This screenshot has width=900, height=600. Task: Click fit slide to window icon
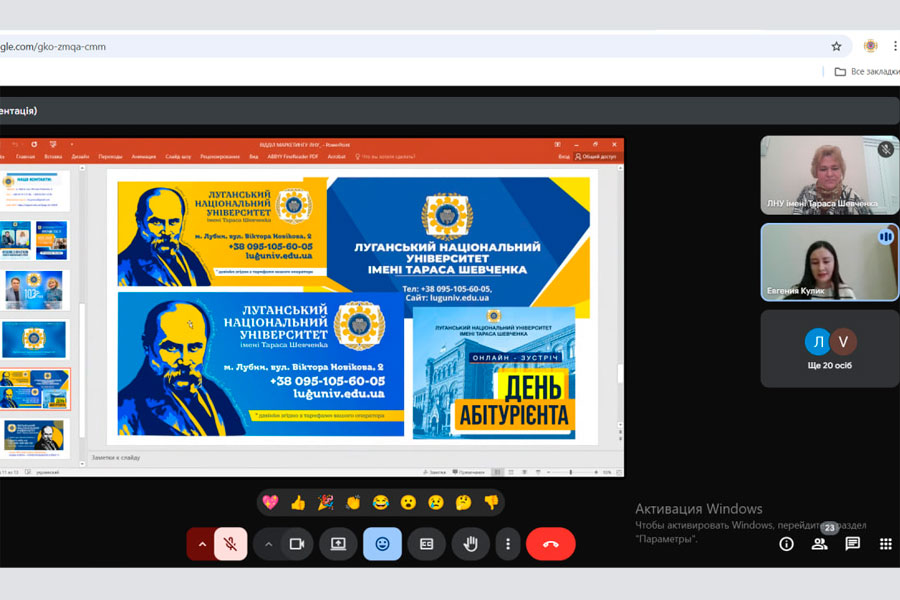coord(619,472)
